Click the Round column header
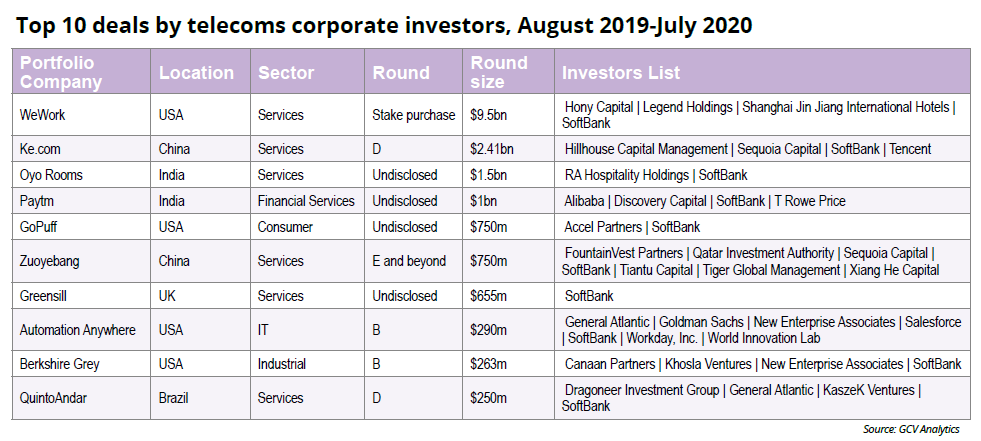The height and width of the screenshot is (441, 981). pyautogui.click(x=401, y=73)
